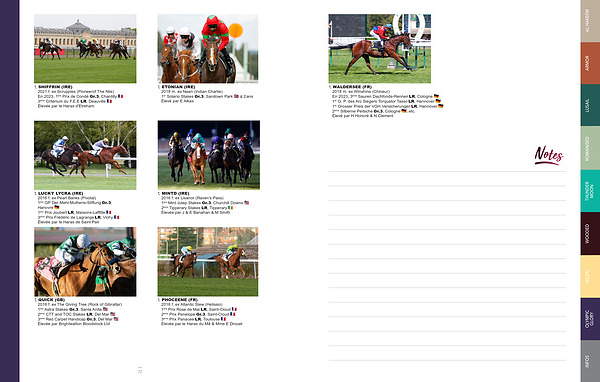Select the ETONIAN horse photo
600x382 pixels.
[208, 49]
